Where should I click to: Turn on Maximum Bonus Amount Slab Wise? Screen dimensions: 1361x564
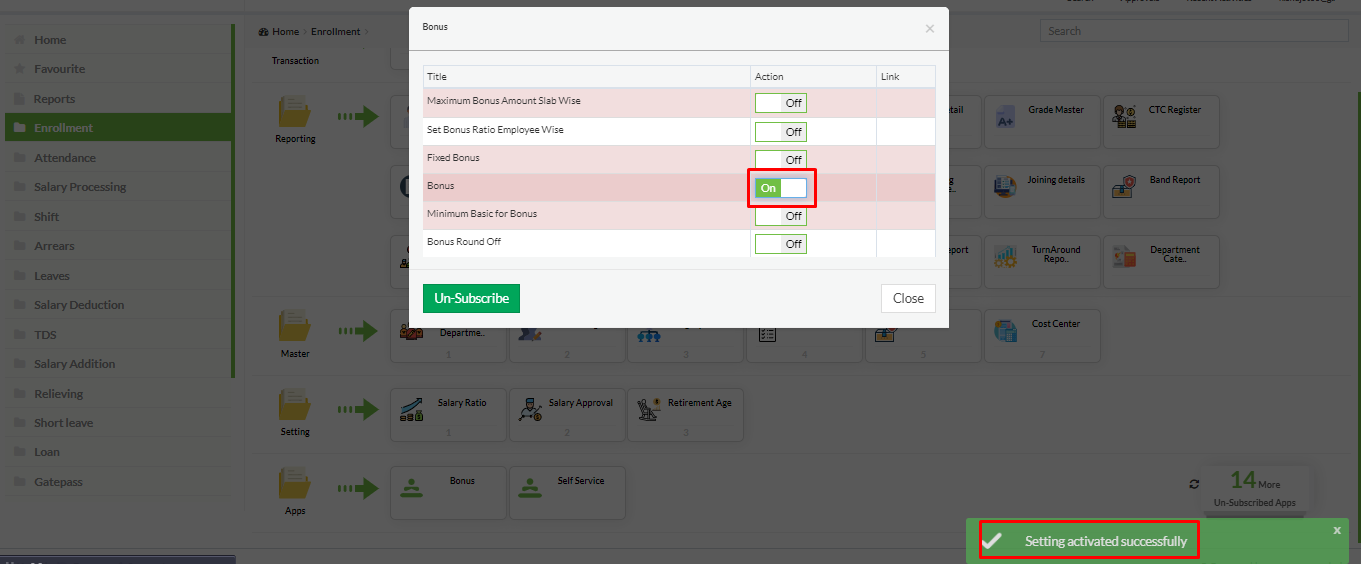[x=781, y=103]
